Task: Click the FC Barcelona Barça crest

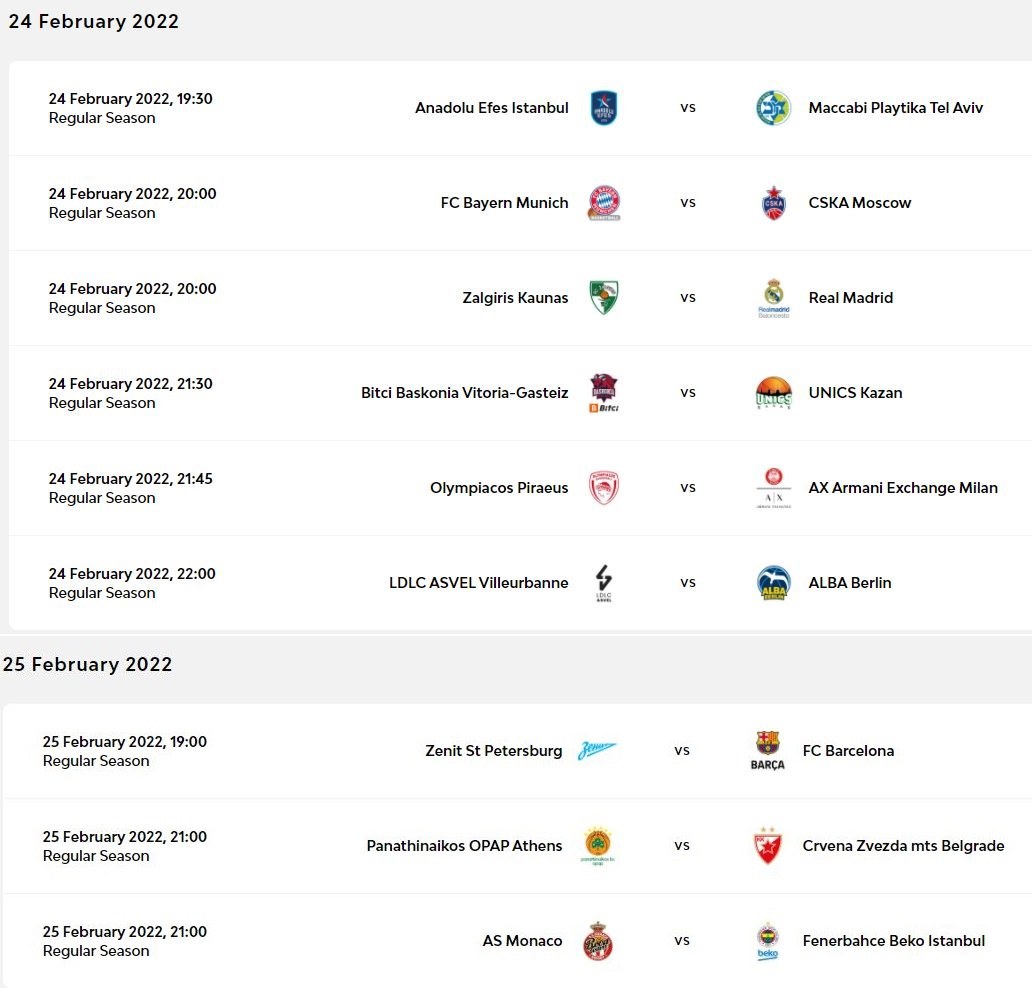Action: [x=767, y=750]
